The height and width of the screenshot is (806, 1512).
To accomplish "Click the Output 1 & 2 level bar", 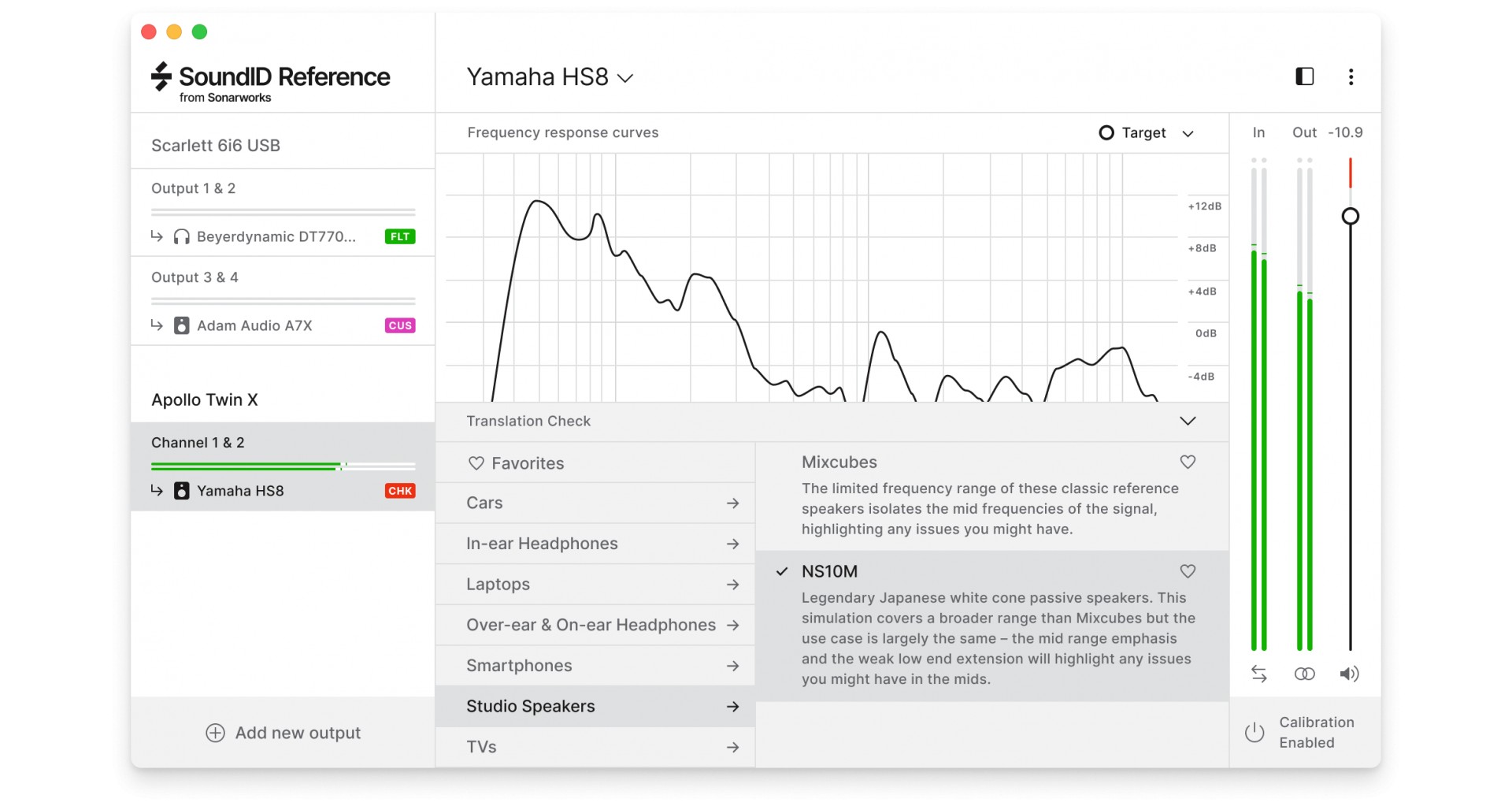I will [283, 212].
